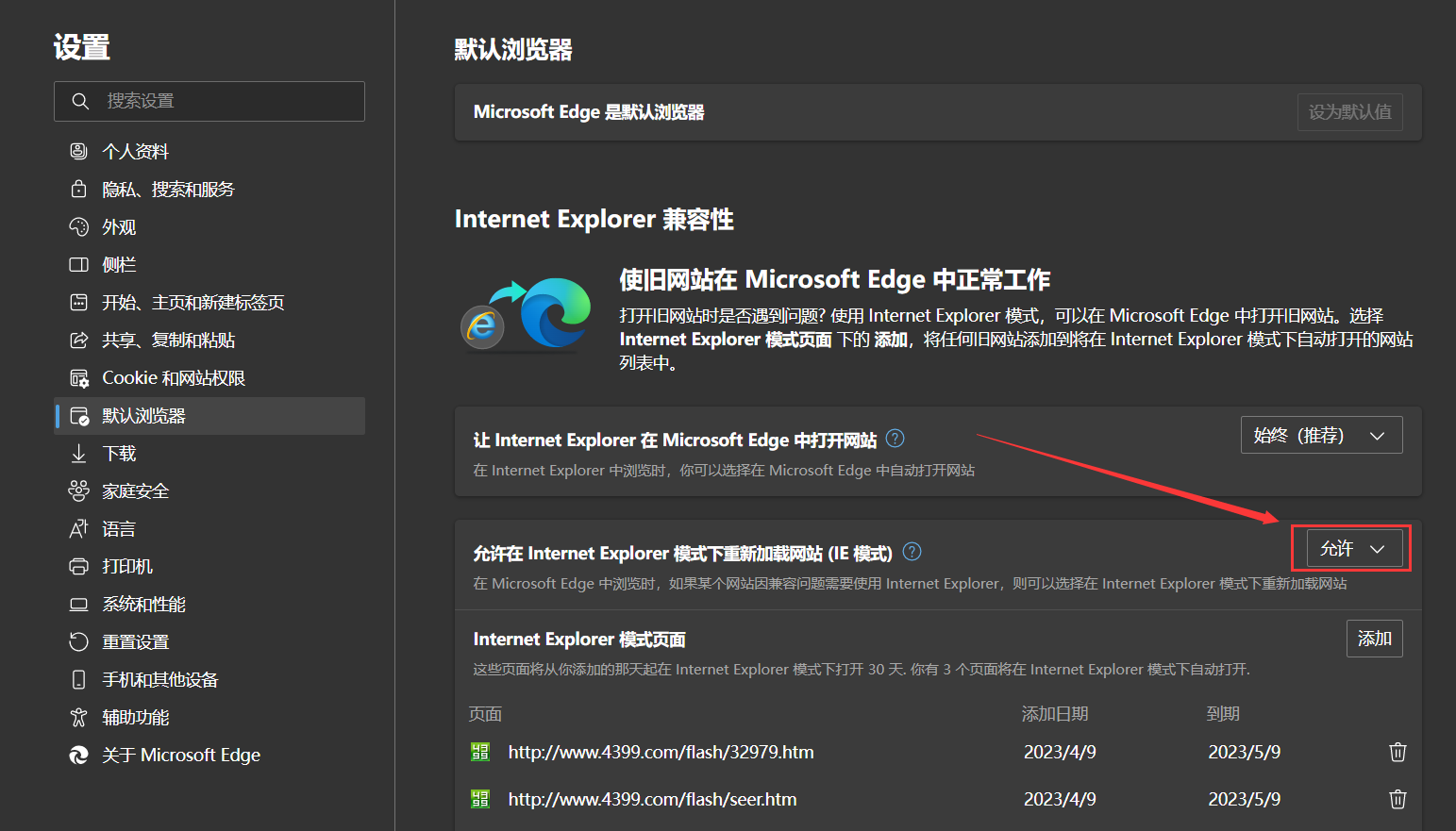The image size is (1456, 831).
Task: Open 打印机 settings
Action: 209,566
